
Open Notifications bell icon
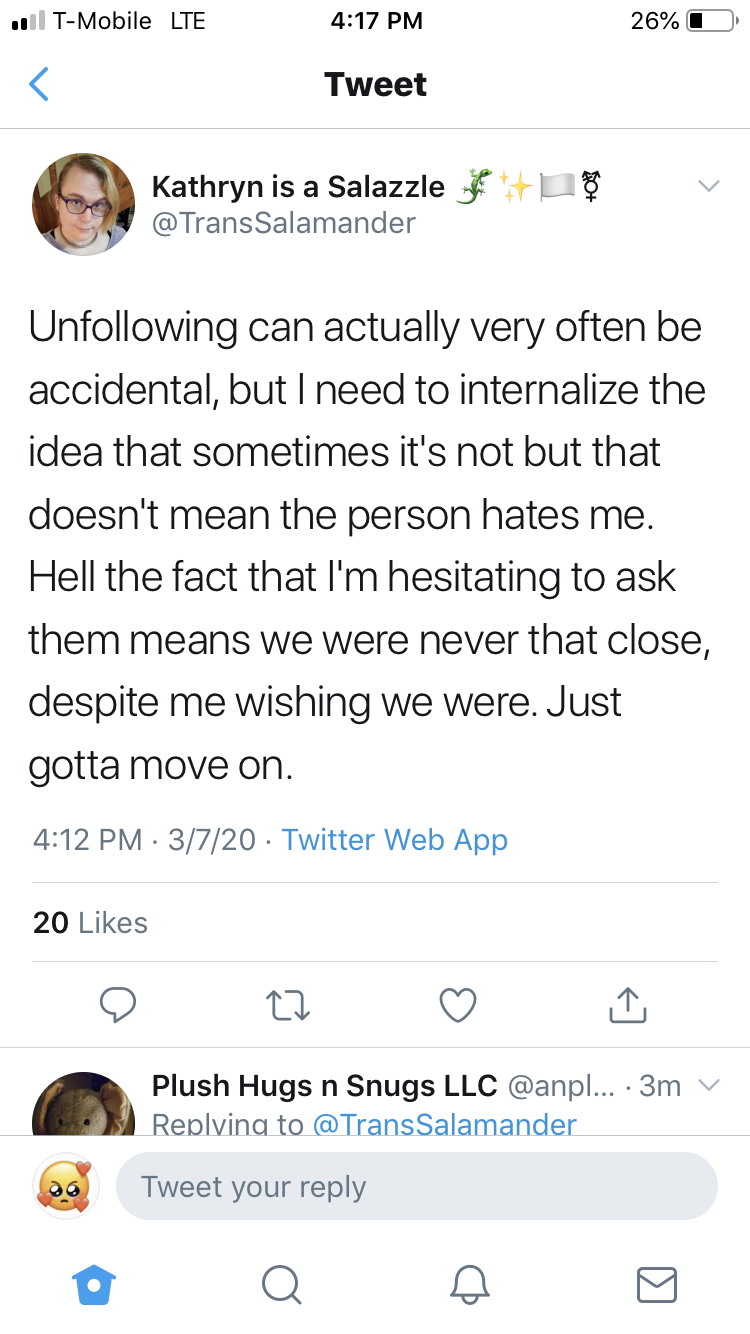[470, 1284]
